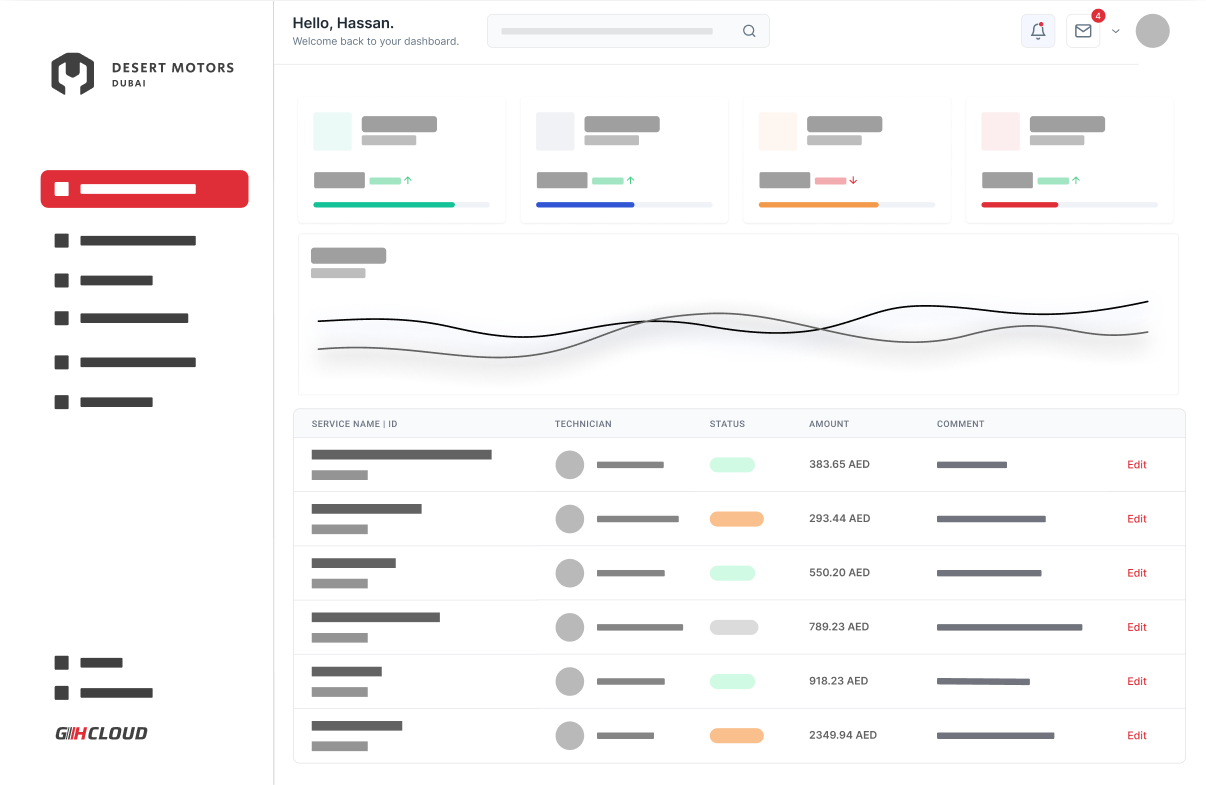Viewport: 1206px width, 785px height.
Task: Click Edit for the 2349.94 AED row
Action: (1137, 735)
